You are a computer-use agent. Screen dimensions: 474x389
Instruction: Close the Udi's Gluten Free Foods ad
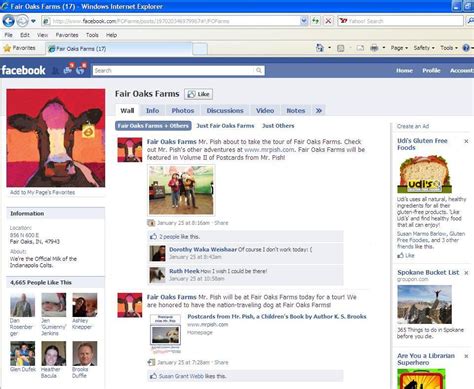tap(466, 141)
